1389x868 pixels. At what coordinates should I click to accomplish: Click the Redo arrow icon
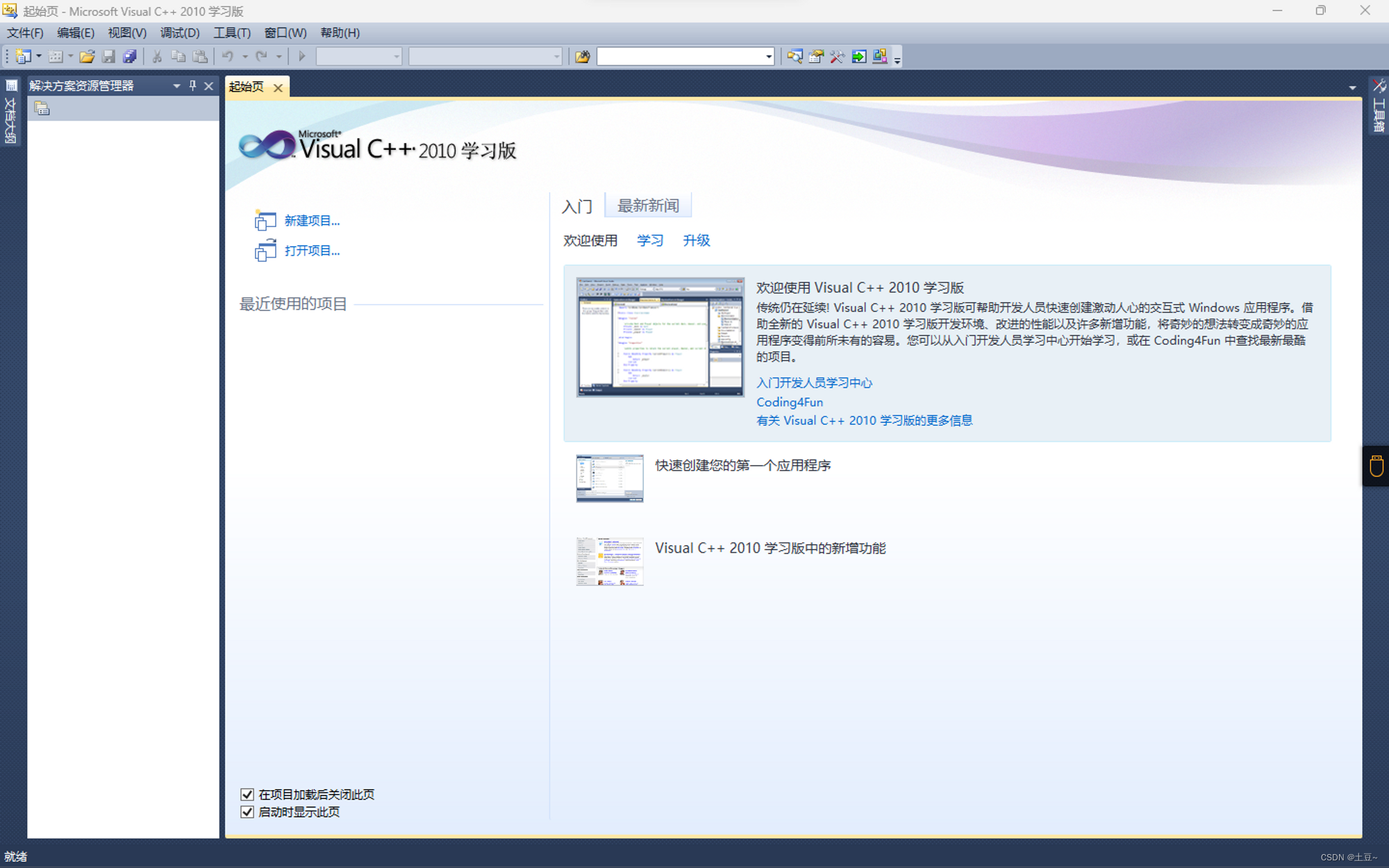[x=262, y=56]
